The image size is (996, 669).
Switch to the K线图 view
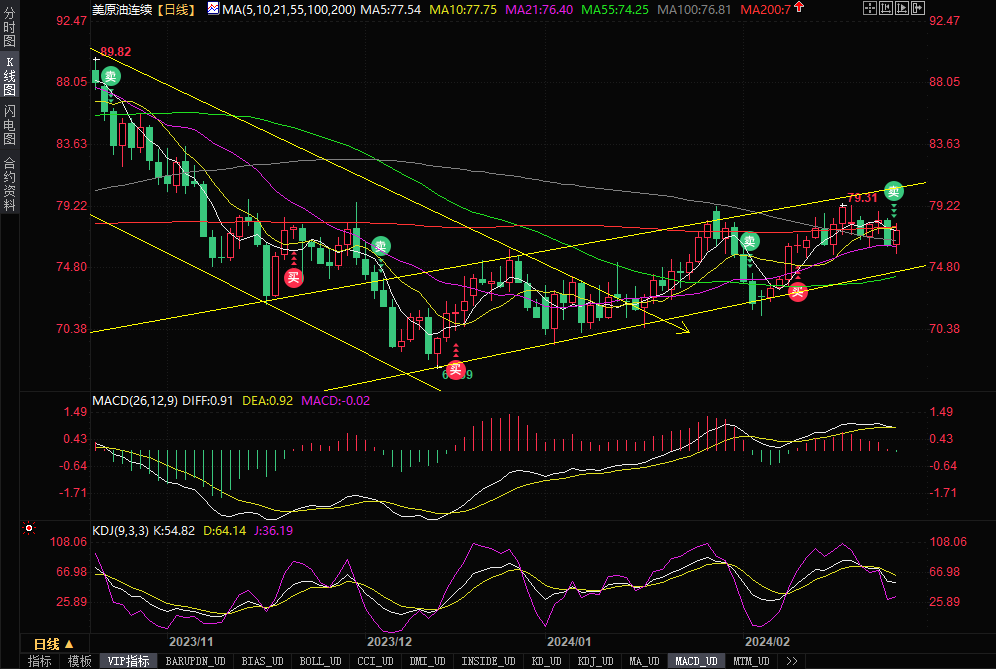click(x=10, y=78)
